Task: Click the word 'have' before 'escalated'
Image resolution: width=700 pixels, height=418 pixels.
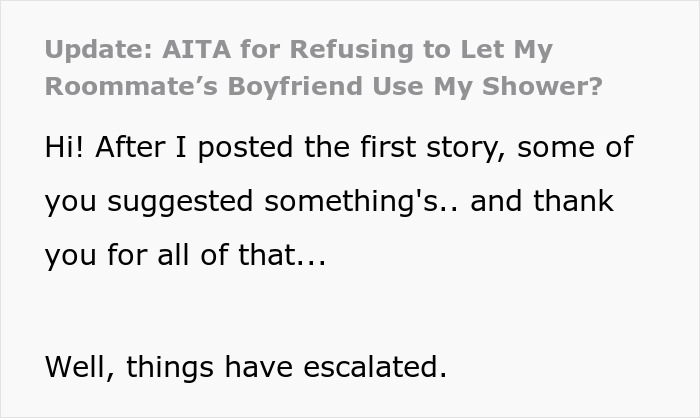Action: point(258,367)
